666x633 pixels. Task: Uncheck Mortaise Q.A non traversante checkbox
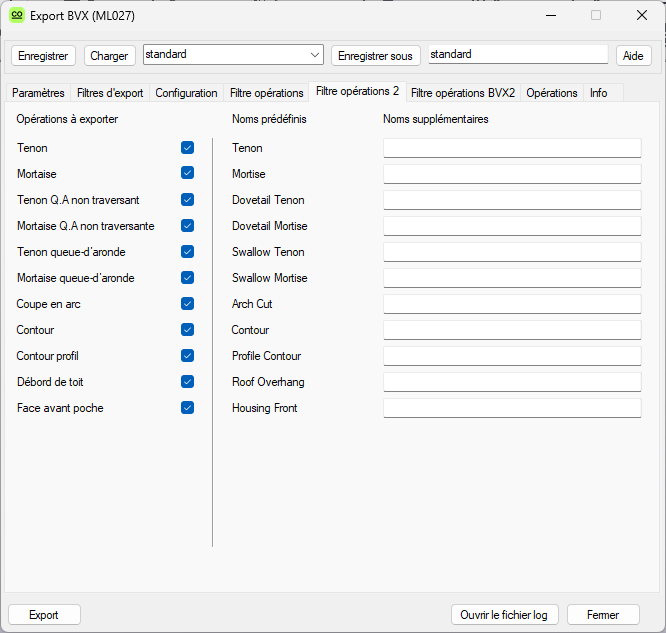pos(187,226)
